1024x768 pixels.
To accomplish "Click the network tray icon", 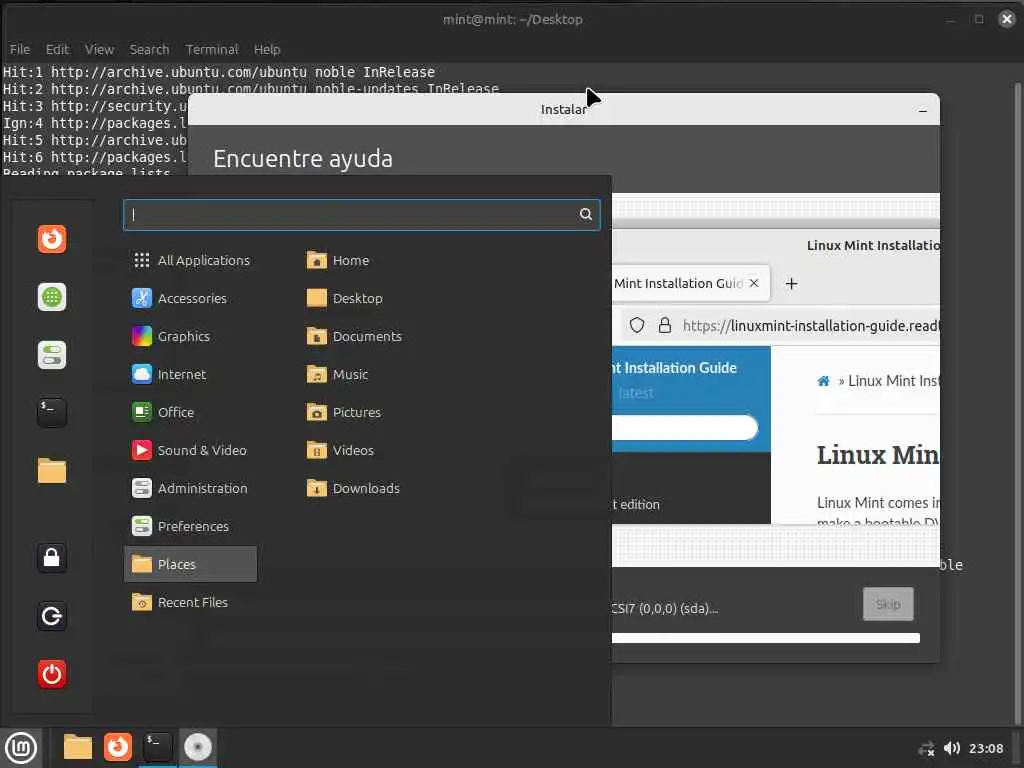I will click(926, 748).
